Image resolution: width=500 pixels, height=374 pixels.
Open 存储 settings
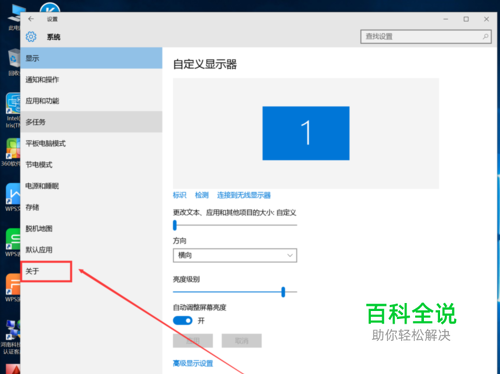tap(91, 207)
